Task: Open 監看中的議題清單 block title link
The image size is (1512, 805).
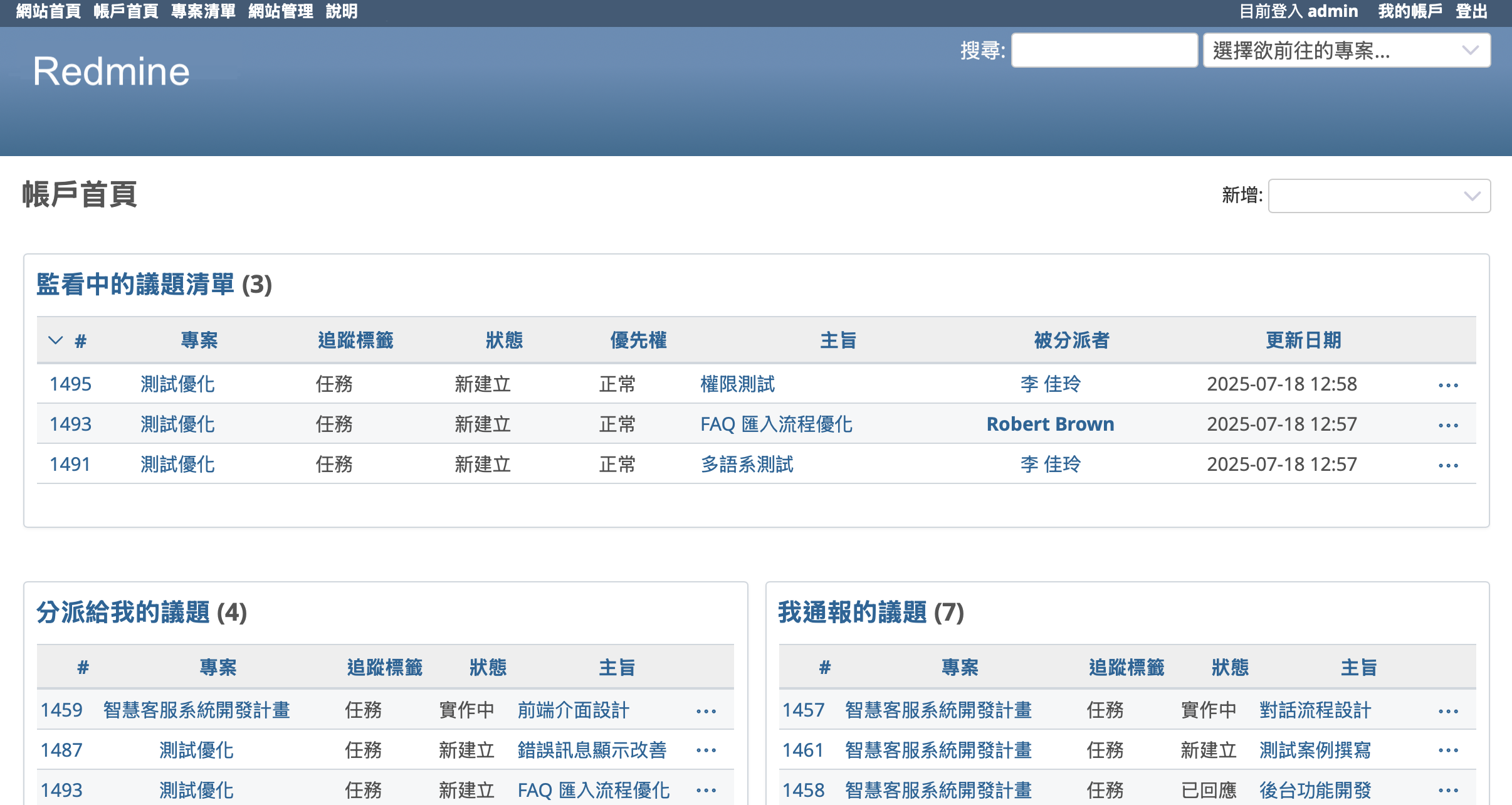Action: 135,285
